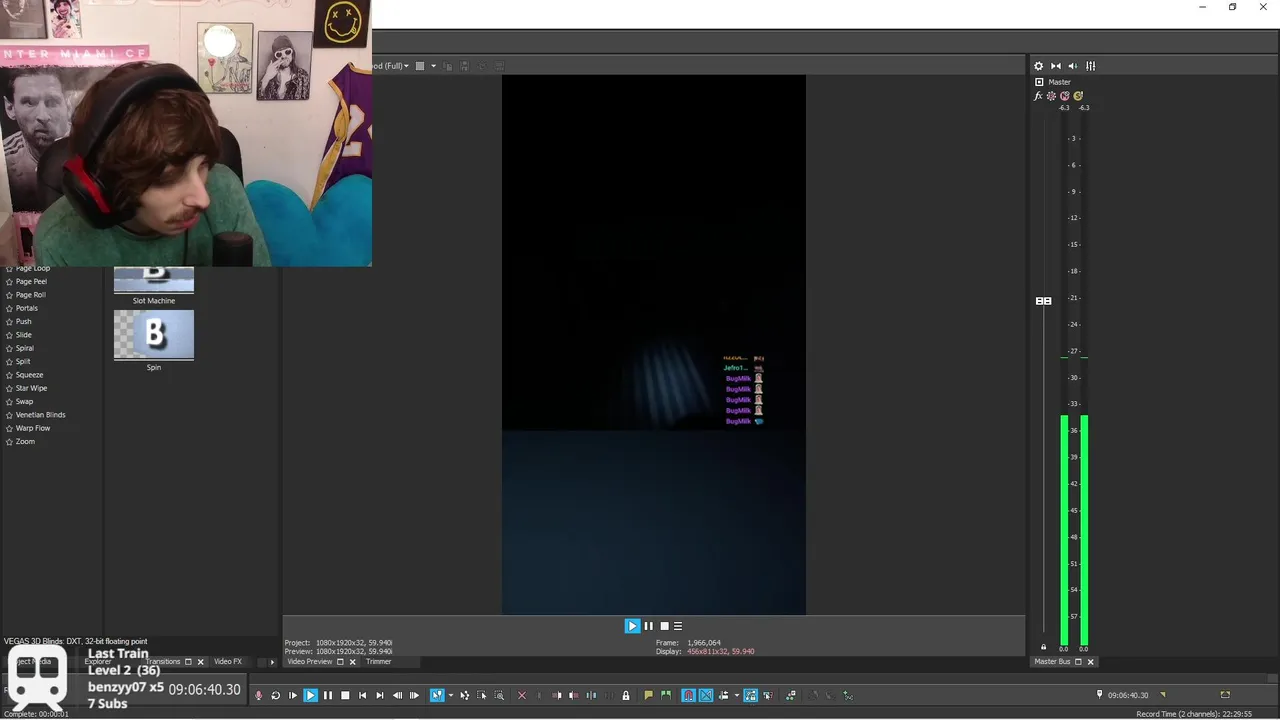Image resolution: width=1280 pixels, height=720 pixels.
Task: Insert a region with green flags icon
Action: (665, 695)
